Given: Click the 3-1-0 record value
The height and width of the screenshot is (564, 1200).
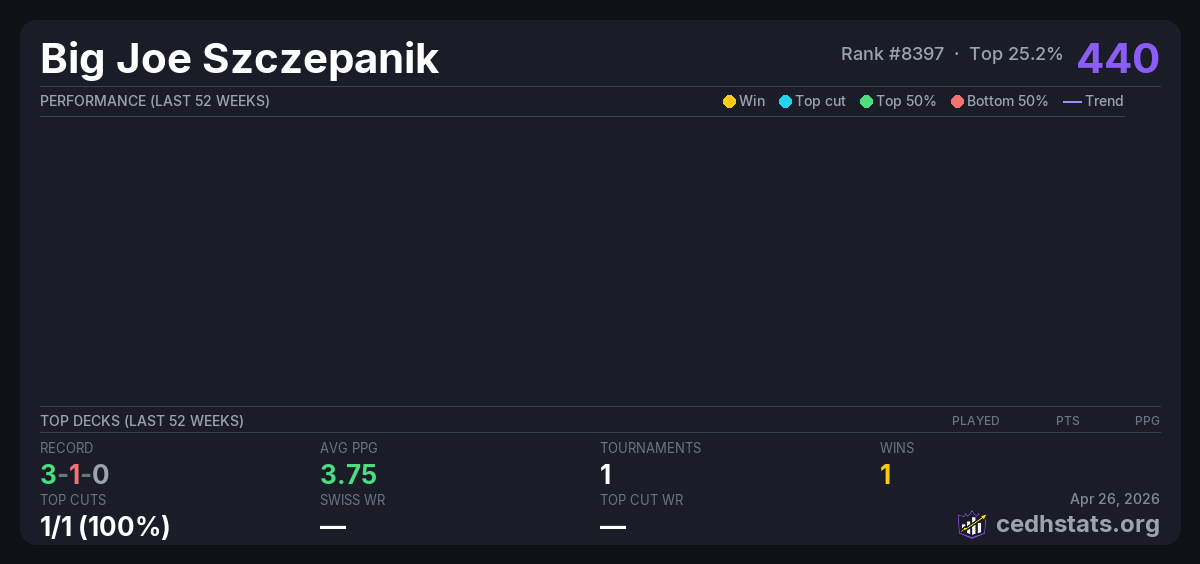Looking at the screenshot, I should coord(74,474).
